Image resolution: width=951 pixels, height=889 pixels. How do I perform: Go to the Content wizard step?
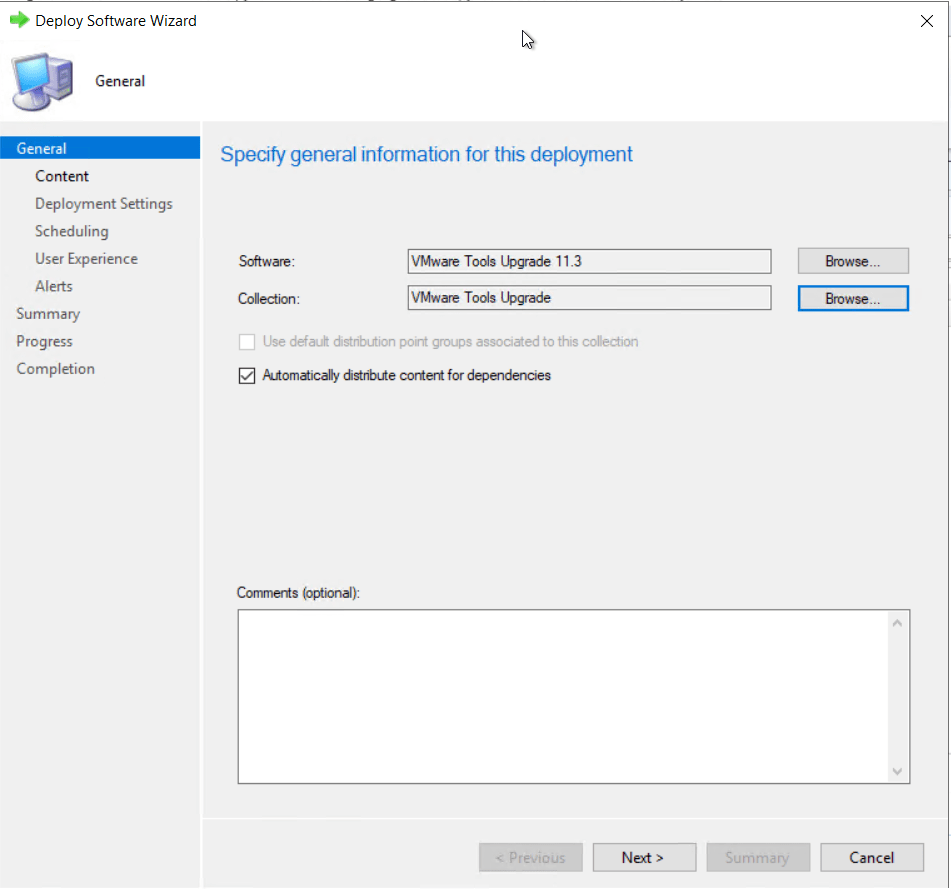click(x=62, y=176)
